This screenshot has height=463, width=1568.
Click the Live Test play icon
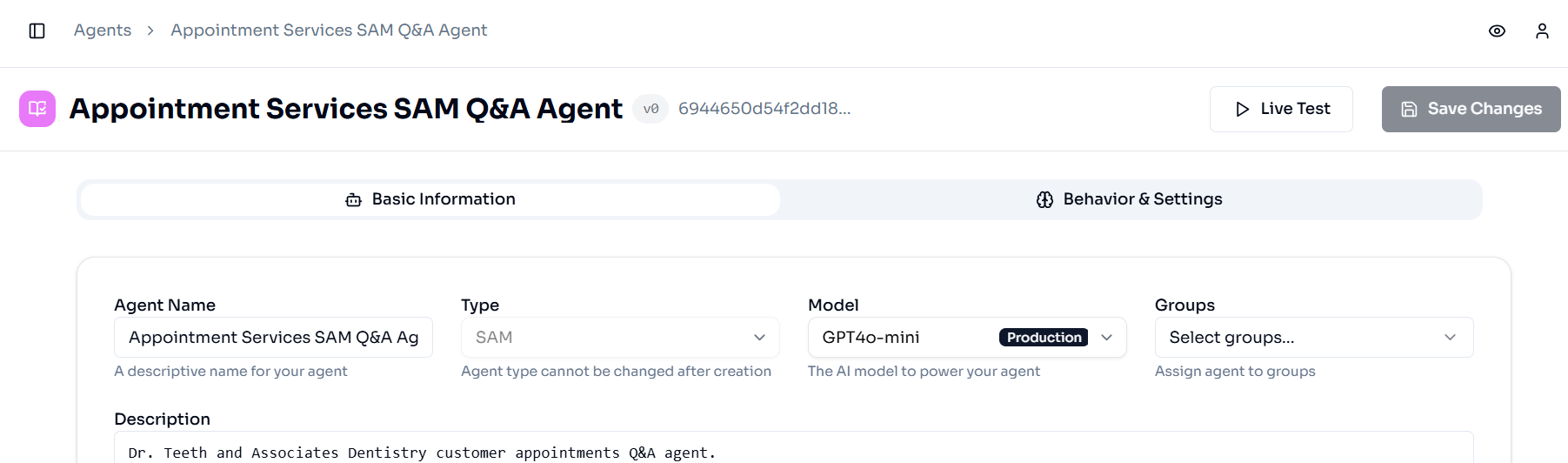point(1243,110)
